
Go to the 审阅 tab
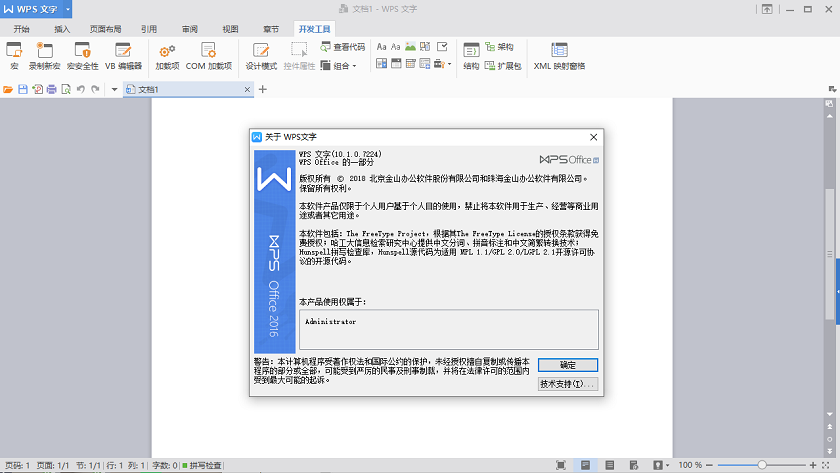190,29
